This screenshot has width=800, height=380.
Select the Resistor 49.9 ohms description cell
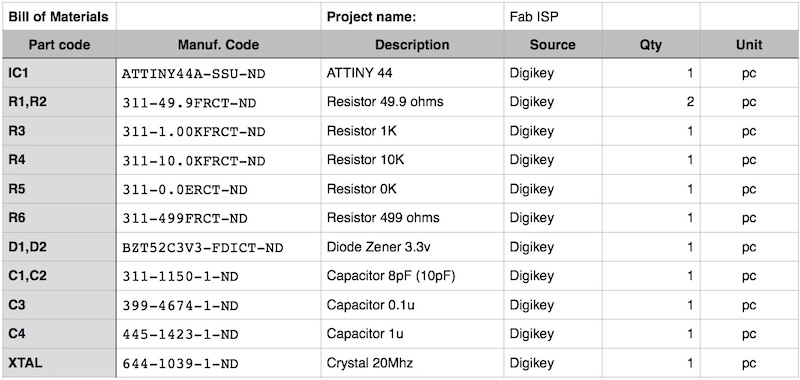pyautogui.click(x=412, y=102)
